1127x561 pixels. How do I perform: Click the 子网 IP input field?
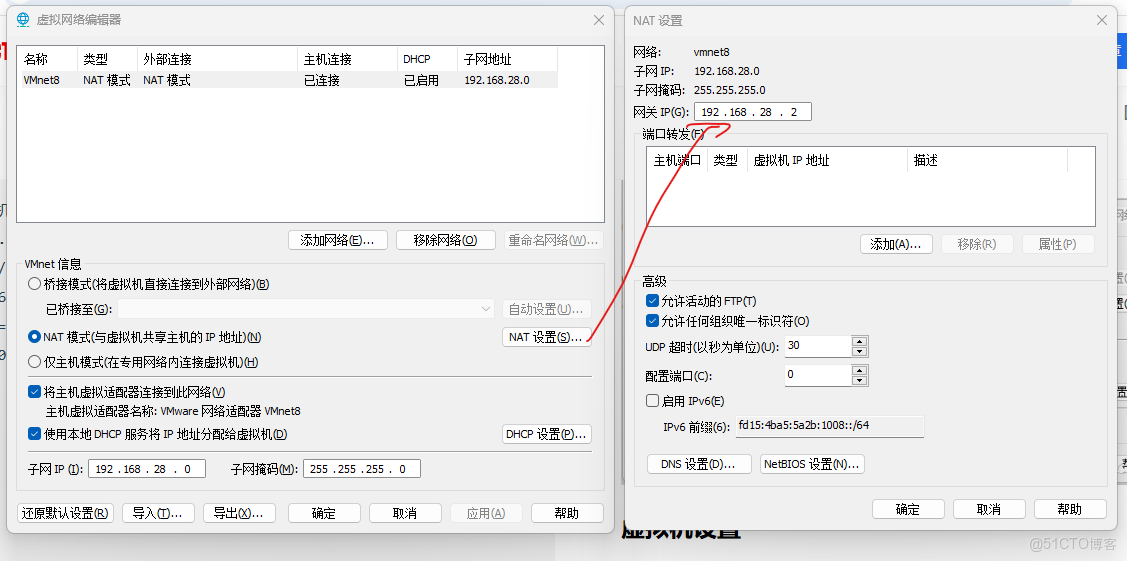[x=147, y=468]
